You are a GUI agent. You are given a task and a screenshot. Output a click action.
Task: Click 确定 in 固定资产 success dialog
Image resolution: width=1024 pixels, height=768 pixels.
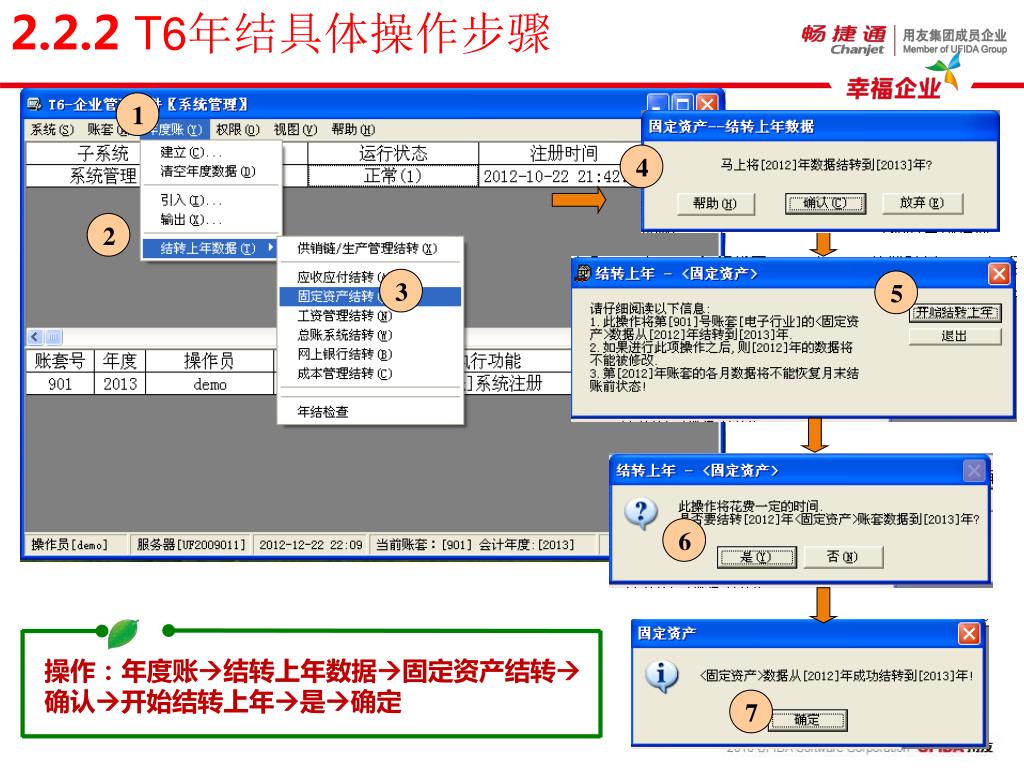(807, 720)
